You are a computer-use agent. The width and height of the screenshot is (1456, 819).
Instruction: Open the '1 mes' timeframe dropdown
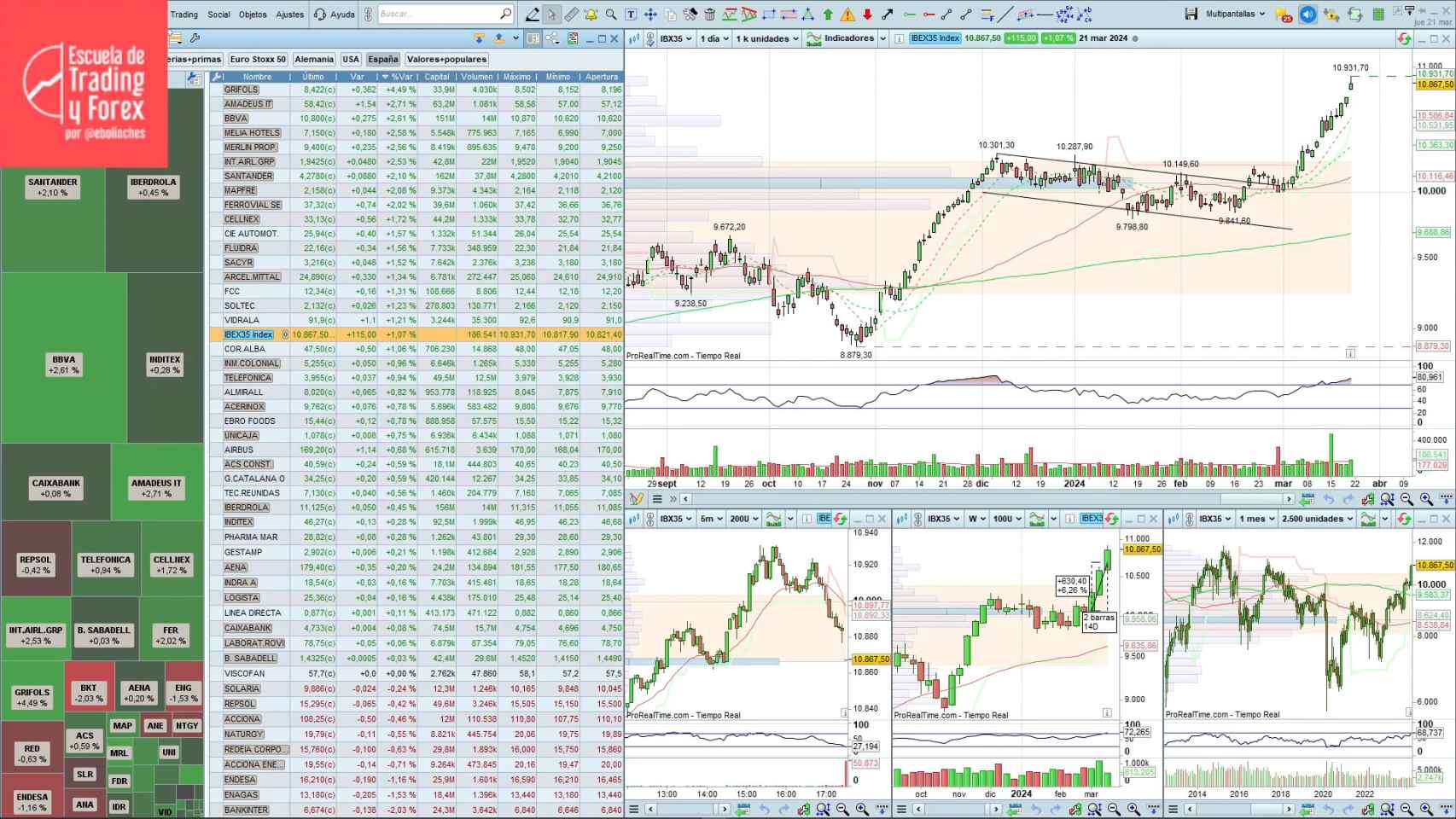(1258, 519)
